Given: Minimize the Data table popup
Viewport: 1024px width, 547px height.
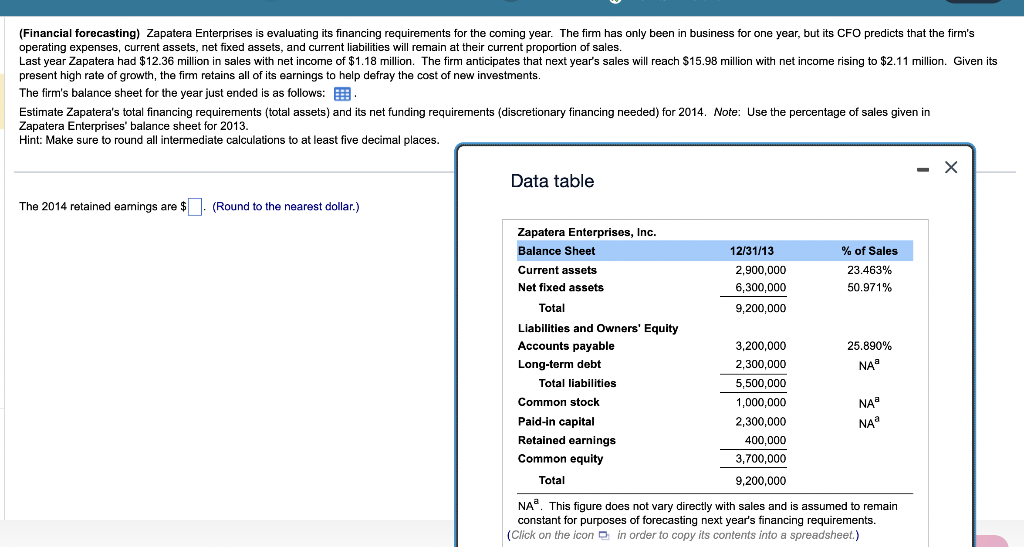Looking at the screenshot, I should pyautogui.click(x=921, y=168).
